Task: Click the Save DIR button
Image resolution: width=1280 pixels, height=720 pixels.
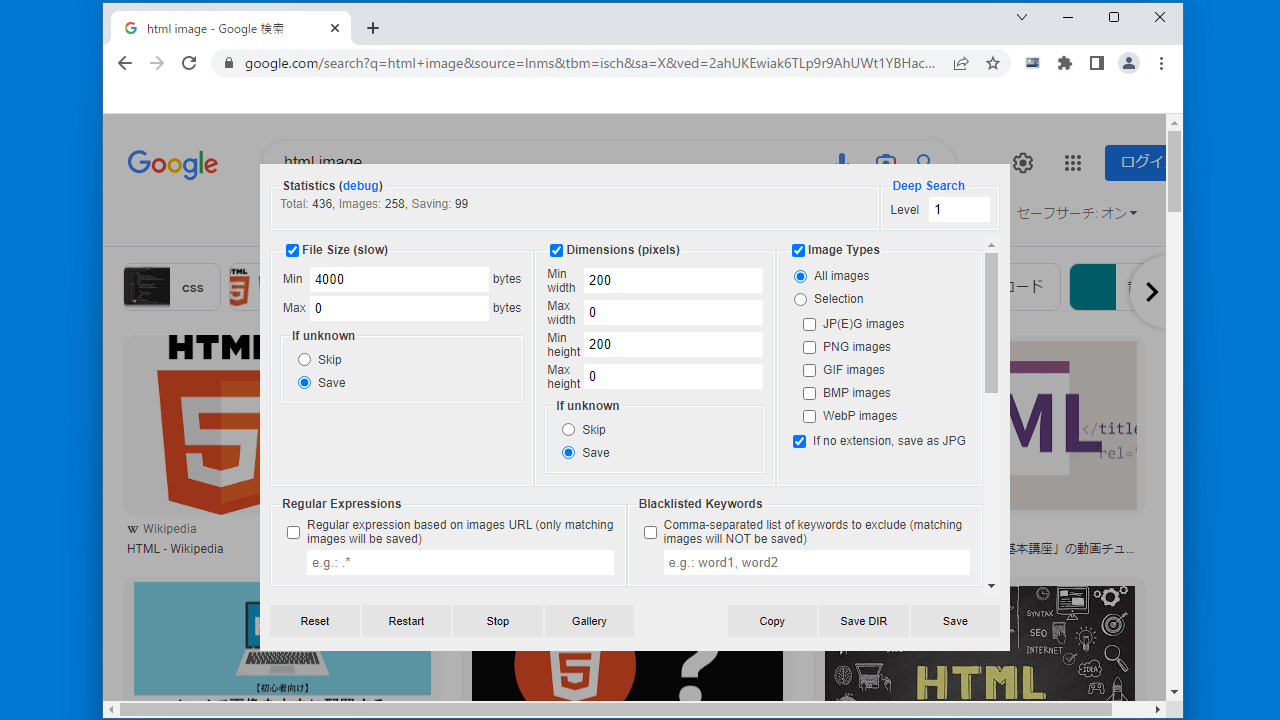Action: (x=864, y=621)
